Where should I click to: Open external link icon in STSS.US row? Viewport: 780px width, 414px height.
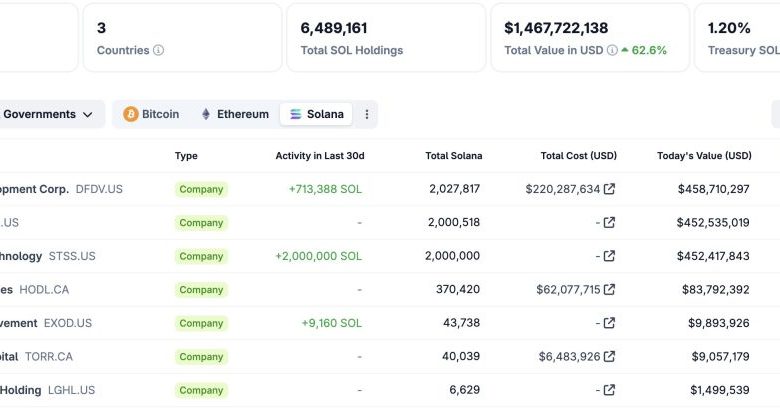609,256
